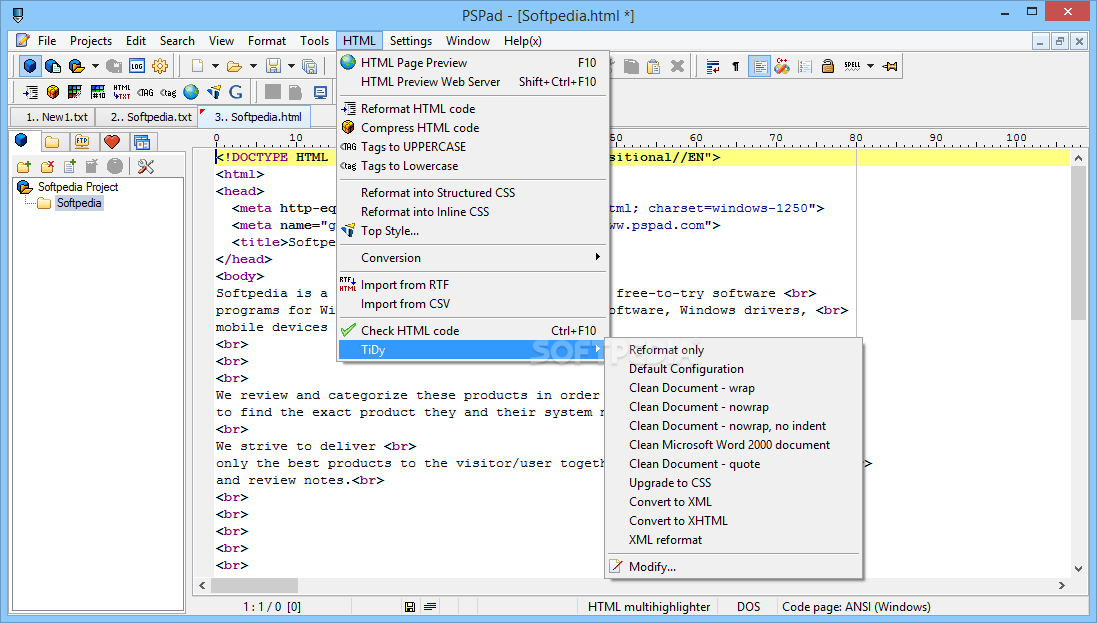Toggle Check HTML code menu item

473,330
